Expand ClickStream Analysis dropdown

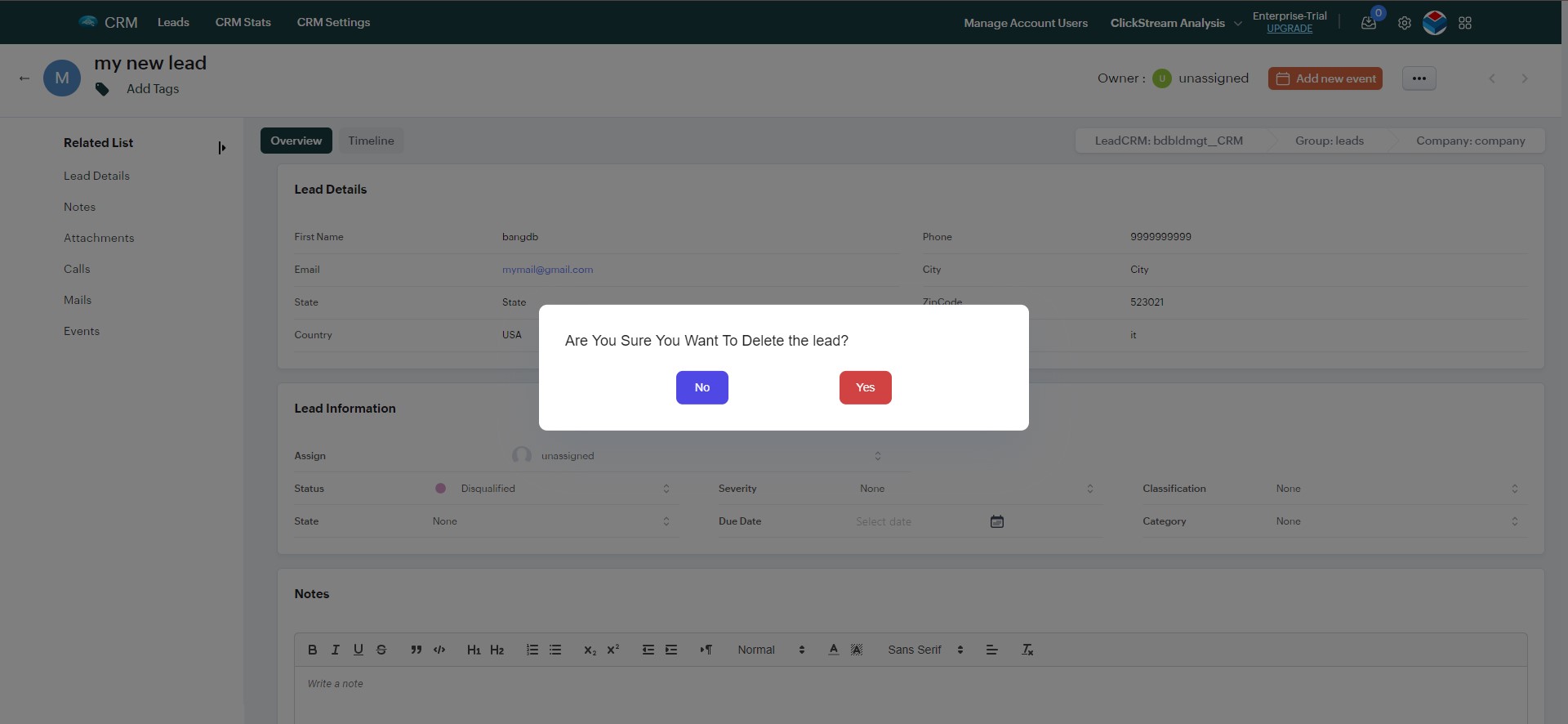[1176, 23]
